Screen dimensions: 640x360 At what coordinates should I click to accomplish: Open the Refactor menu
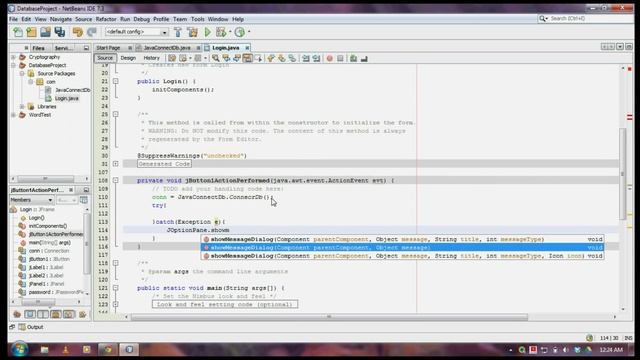coord(106,19)
